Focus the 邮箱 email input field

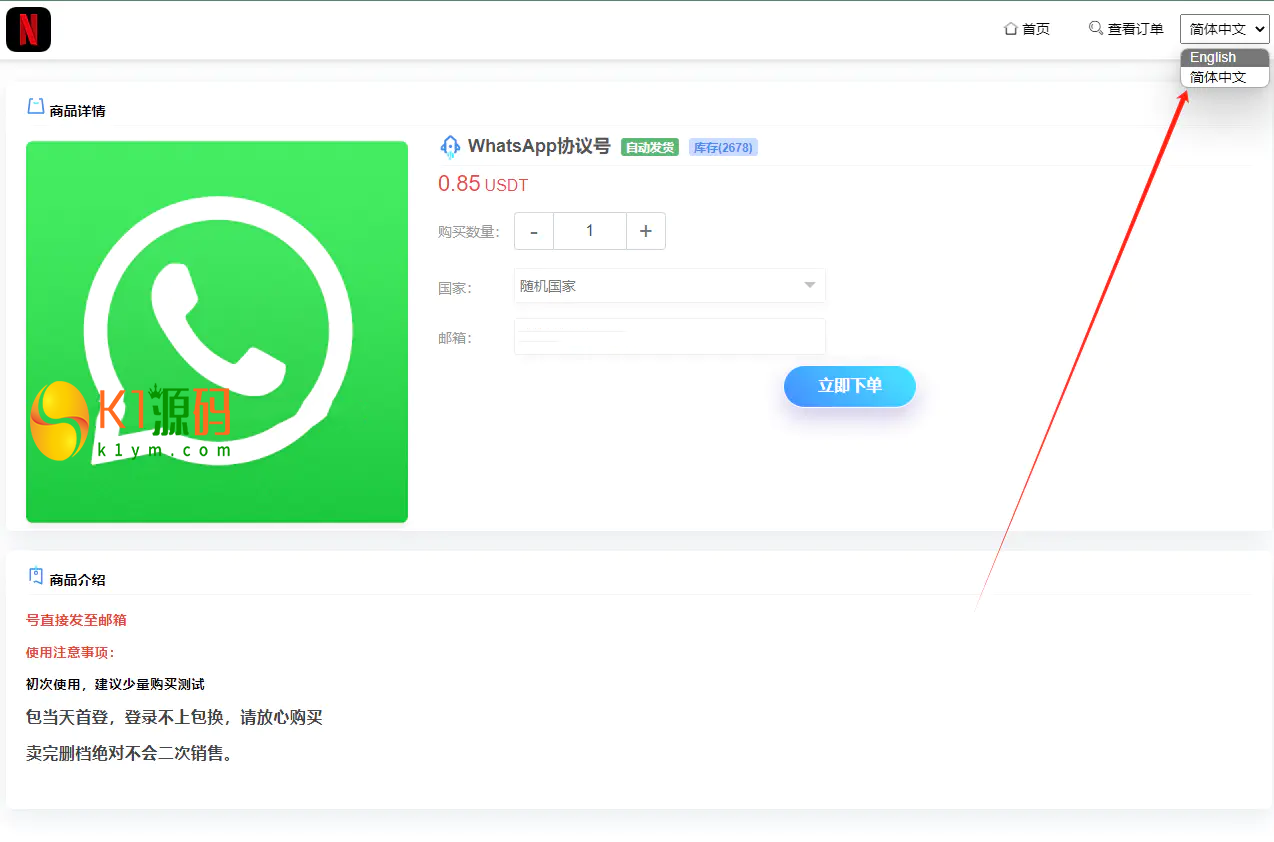[670, 337]
